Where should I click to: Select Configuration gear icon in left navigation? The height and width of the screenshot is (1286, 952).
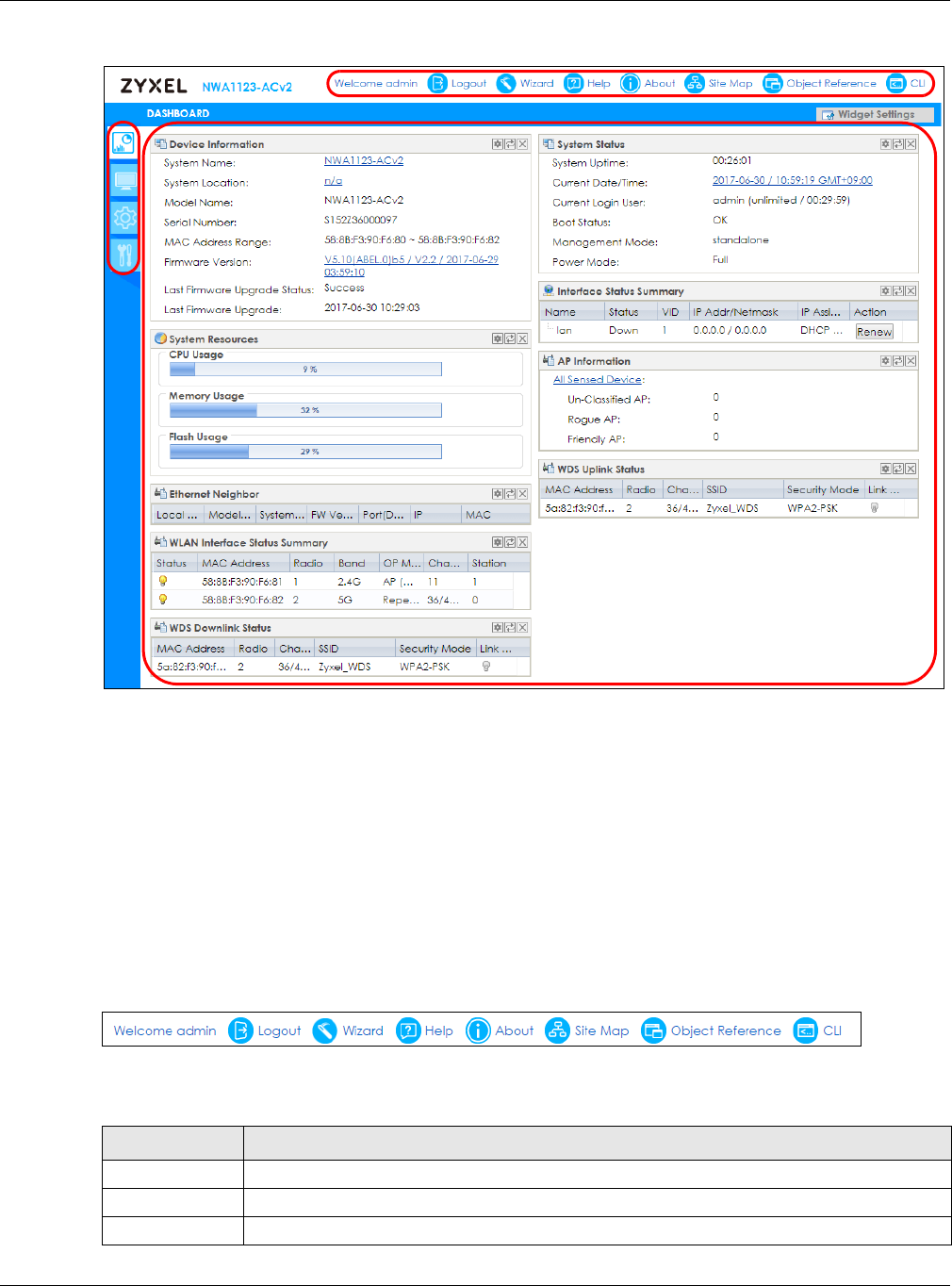(x=123, y=218)
